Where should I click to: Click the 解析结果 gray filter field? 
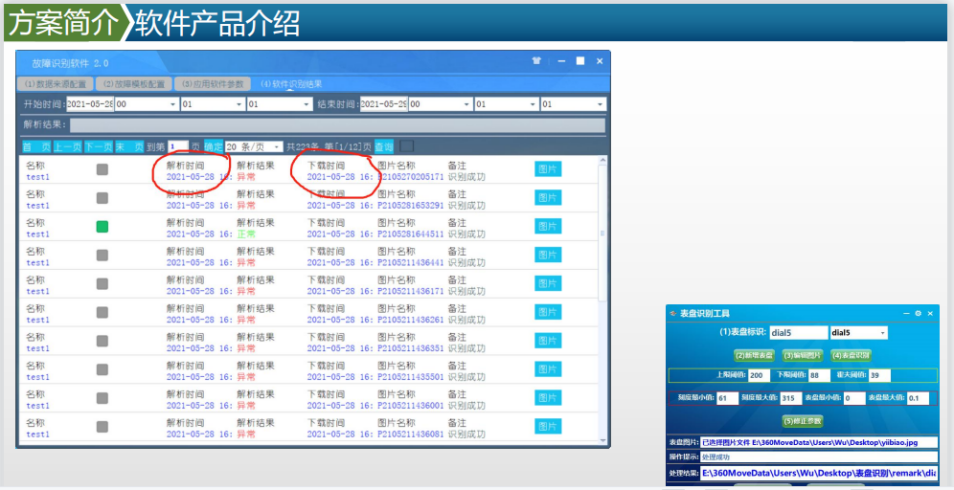click(x=338, y=125)
